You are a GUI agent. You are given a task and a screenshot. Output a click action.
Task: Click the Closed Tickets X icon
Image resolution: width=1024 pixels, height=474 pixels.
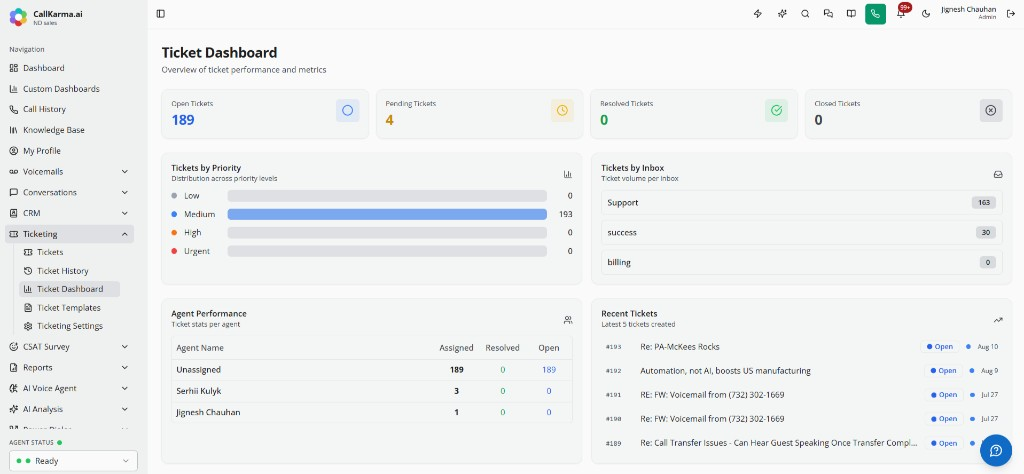(991, 110)
